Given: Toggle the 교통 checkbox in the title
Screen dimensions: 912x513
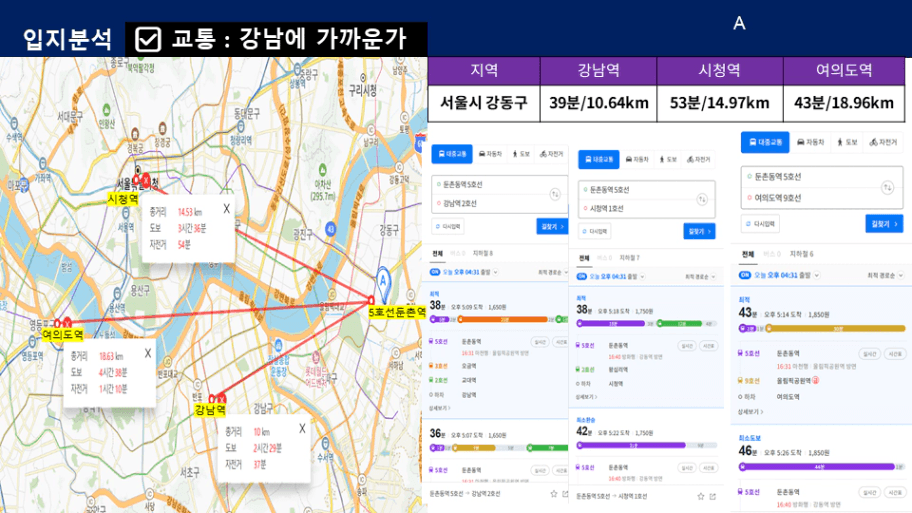Looking at the screenshot, I should tap(148, 40).
